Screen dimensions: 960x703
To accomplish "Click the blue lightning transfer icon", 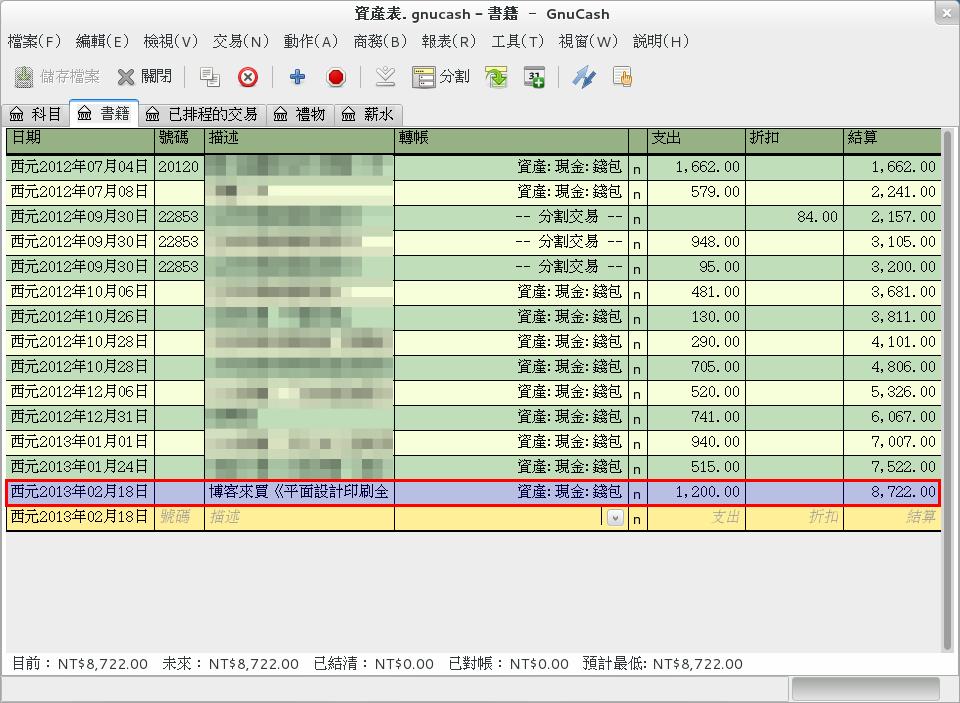I will 583,77.
